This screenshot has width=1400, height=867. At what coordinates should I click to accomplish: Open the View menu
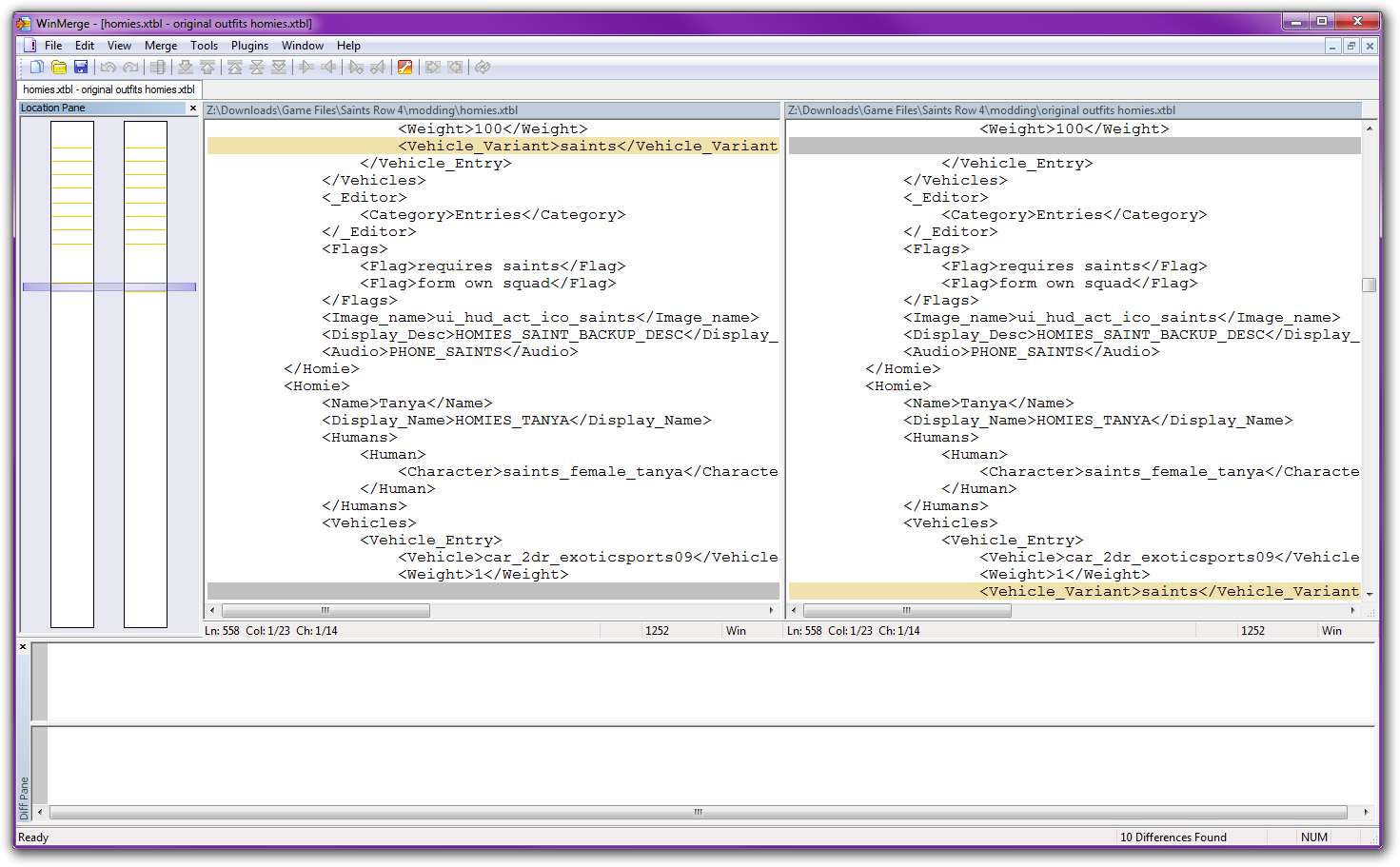click(x=119, y=46)
